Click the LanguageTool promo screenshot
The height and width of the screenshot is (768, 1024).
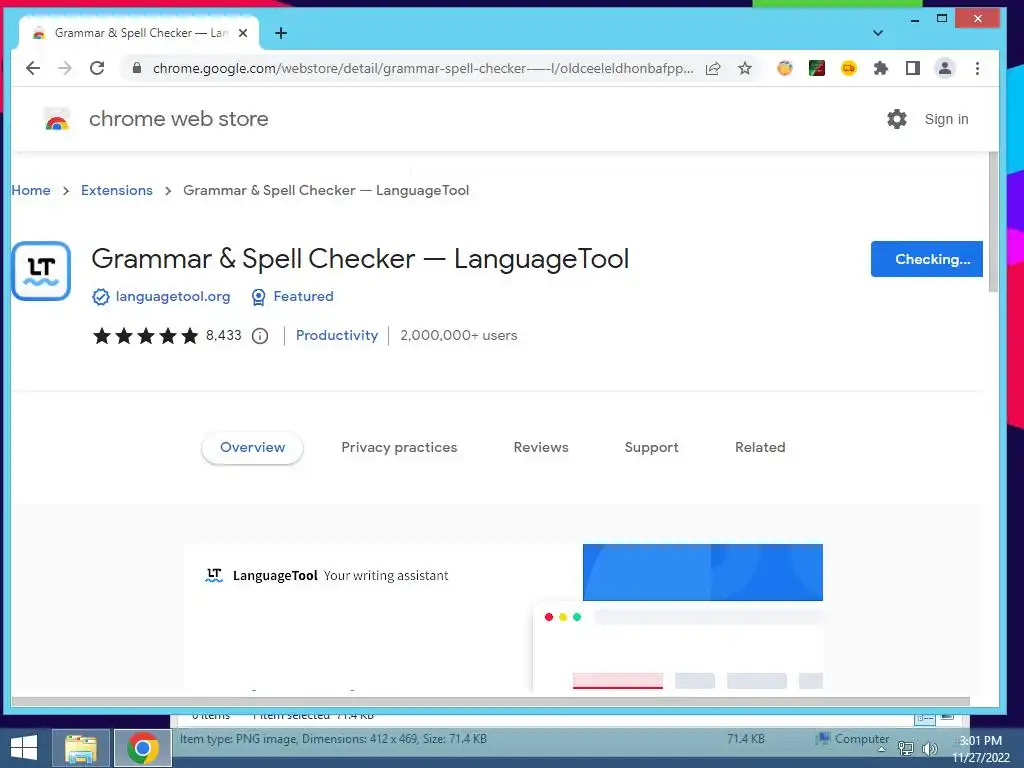point(504,616)
